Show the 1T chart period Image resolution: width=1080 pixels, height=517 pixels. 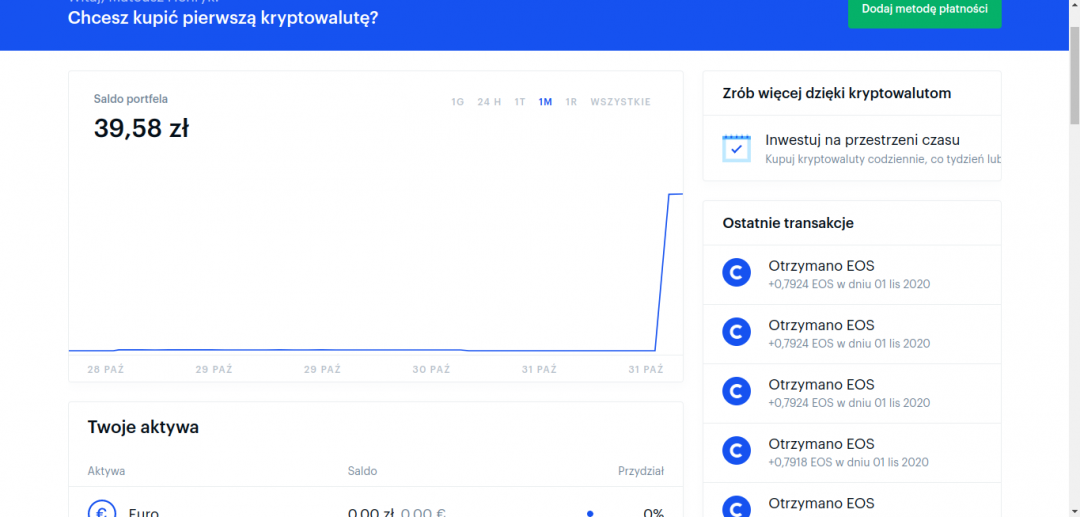tap(520, 102)
